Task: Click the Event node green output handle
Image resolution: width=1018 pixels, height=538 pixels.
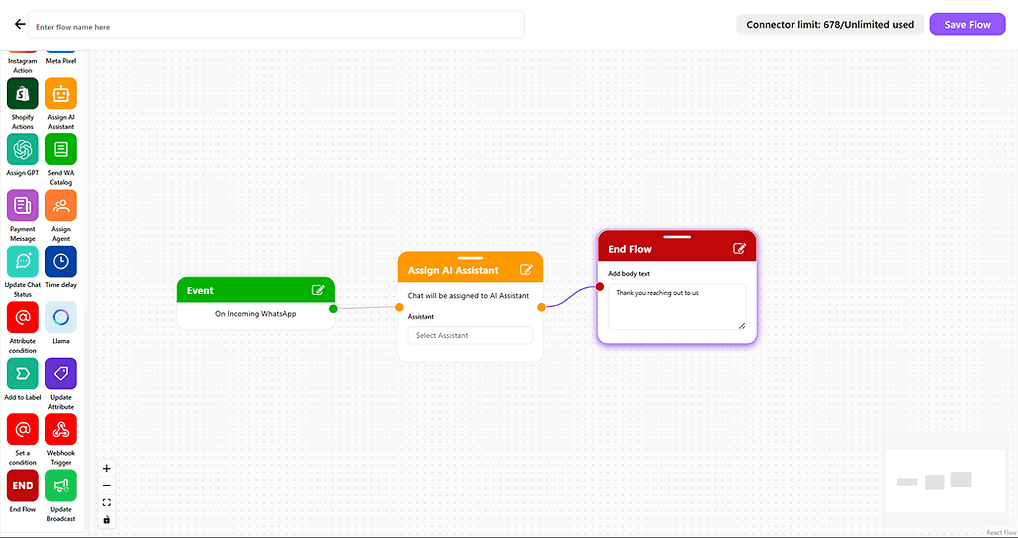Action: pyautogui.click(x=333, y=308)
